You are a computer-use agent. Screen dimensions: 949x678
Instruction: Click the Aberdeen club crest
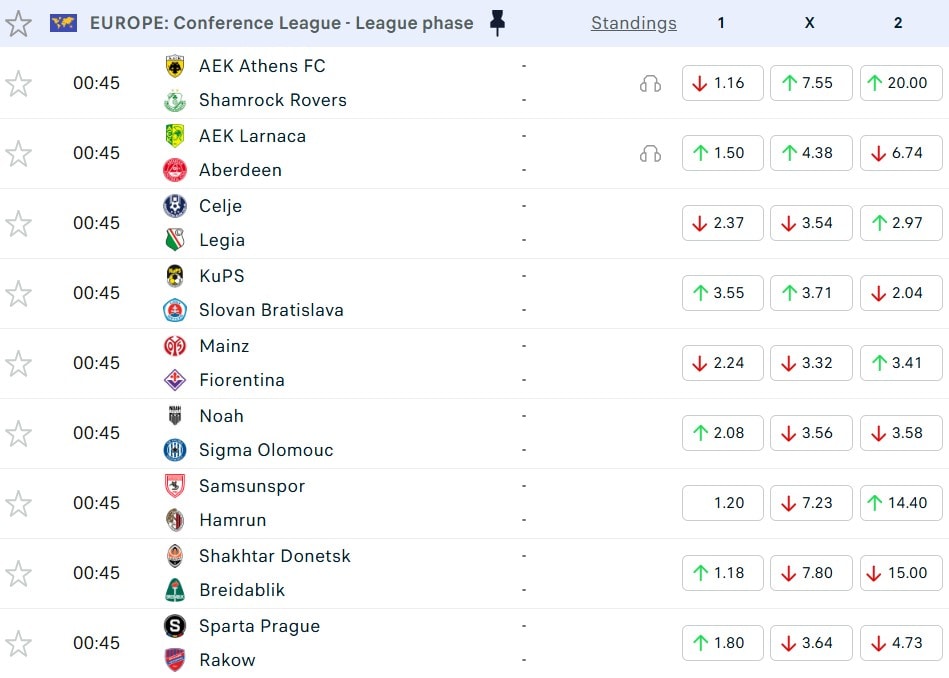click(x=175, y=170)
